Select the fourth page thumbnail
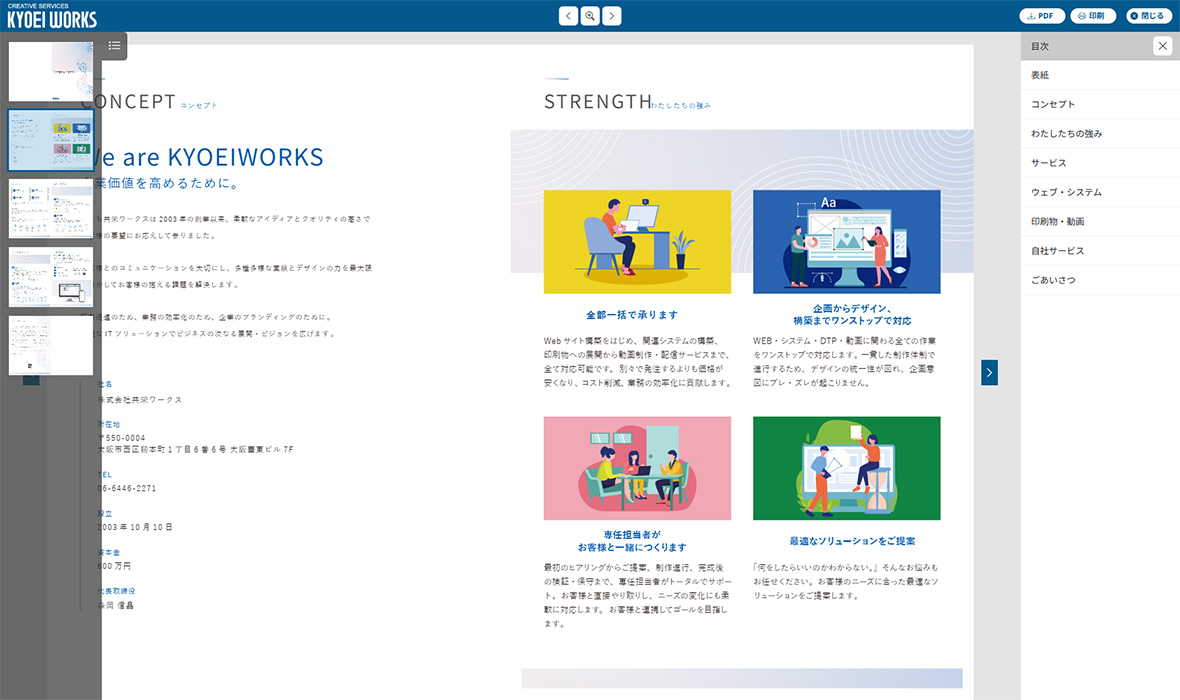This screenshot has width=1180, height=700. pyautogui.click(x=51, y=277)
